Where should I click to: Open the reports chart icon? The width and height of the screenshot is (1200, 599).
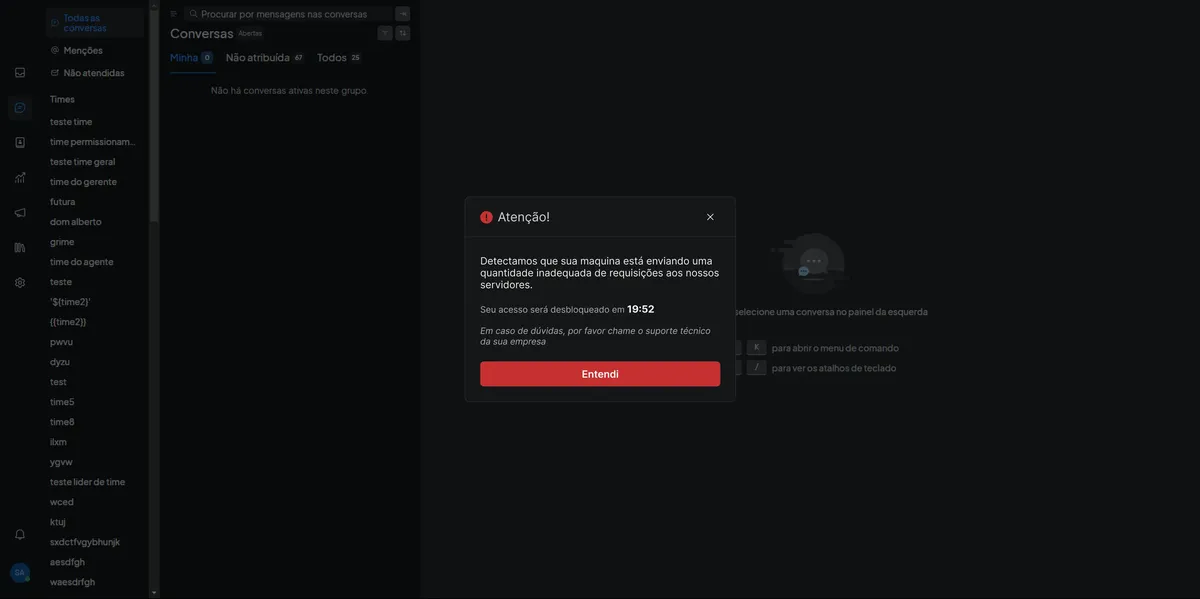point(20,177)
